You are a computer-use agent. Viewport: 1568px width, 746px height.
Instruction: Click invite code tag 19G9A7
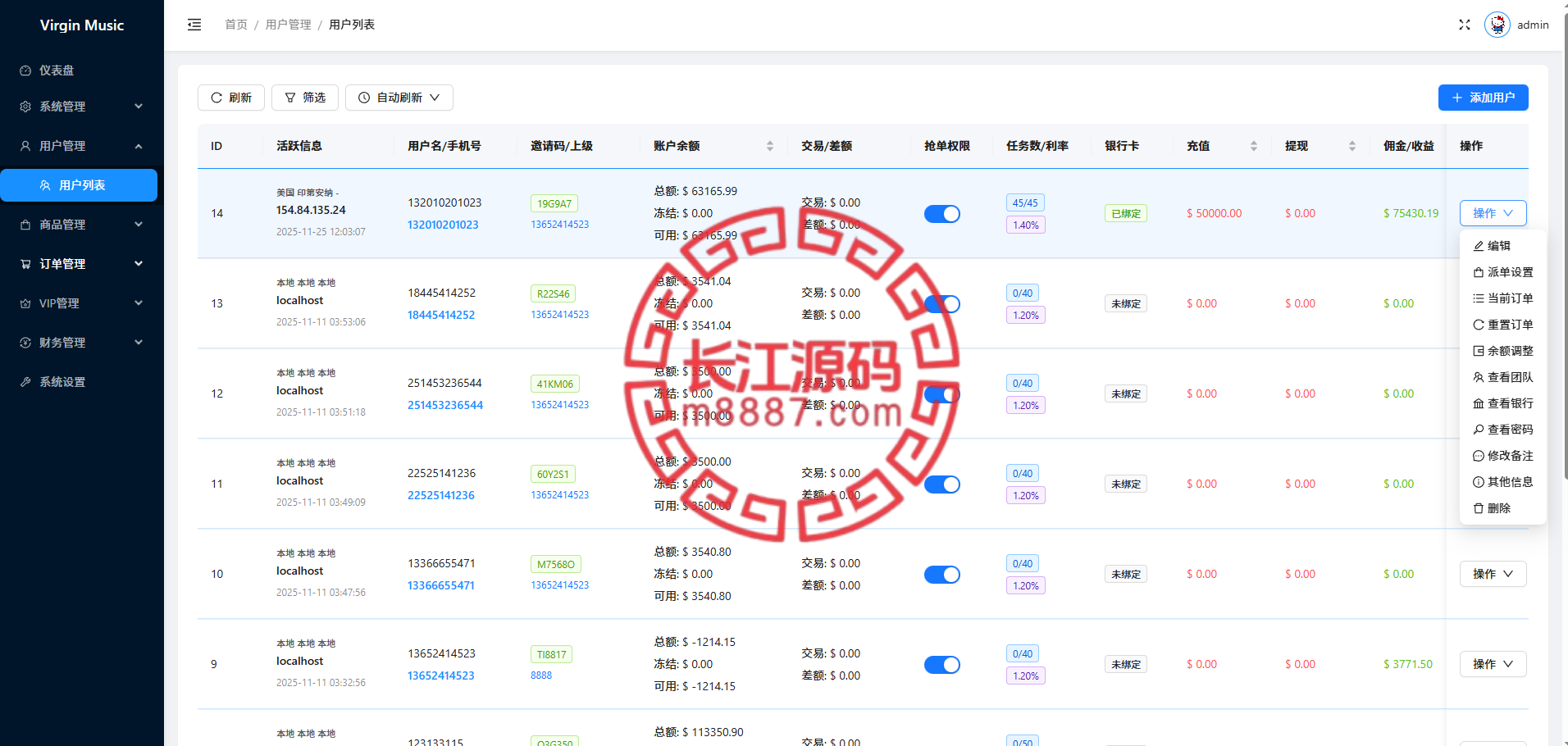554,203
